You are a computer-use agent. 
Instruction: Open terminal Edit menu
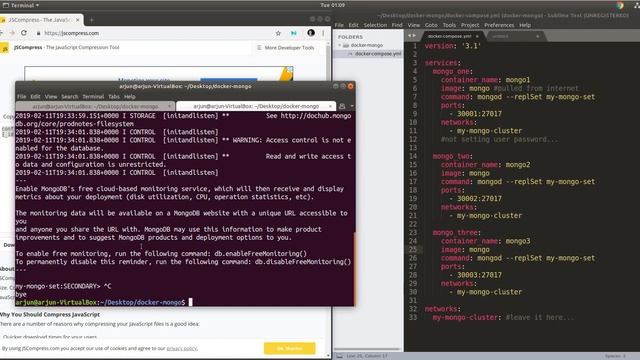pos(36,97)
